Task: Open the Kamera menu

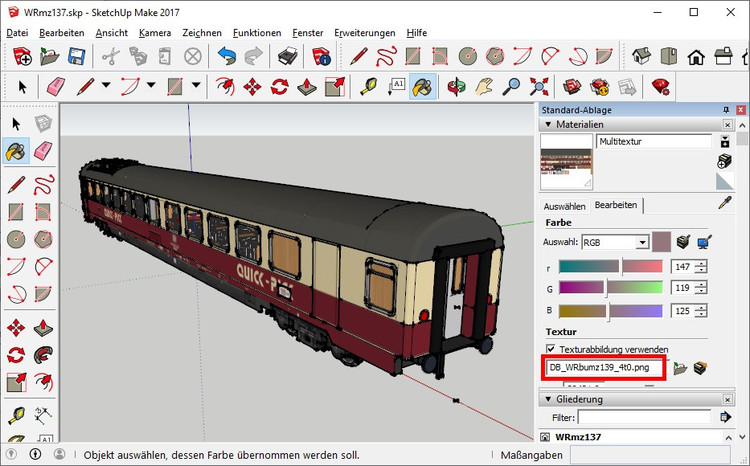Action: 155,33
